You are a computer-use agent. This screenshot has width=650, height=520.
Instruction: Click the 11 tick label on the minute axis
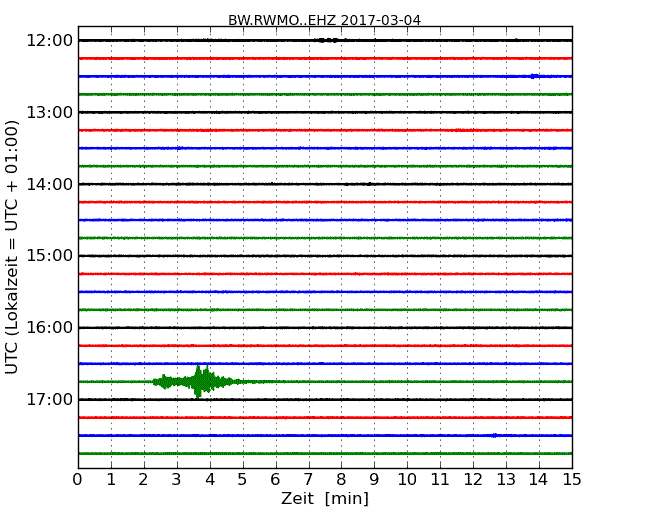(x=440, y=480)
